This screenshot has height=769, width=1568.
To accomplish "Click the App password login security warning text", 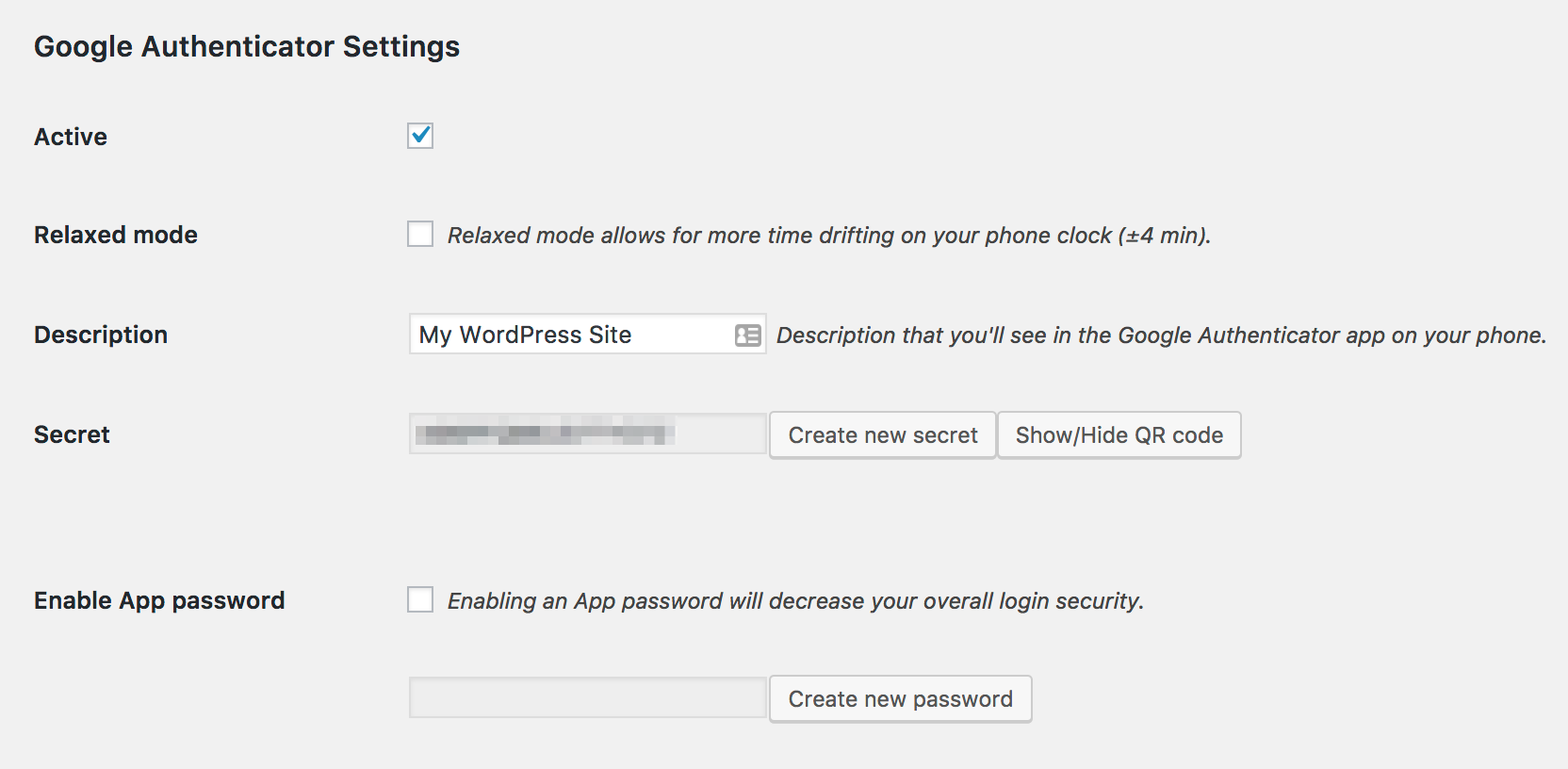I will coord(795,601).
